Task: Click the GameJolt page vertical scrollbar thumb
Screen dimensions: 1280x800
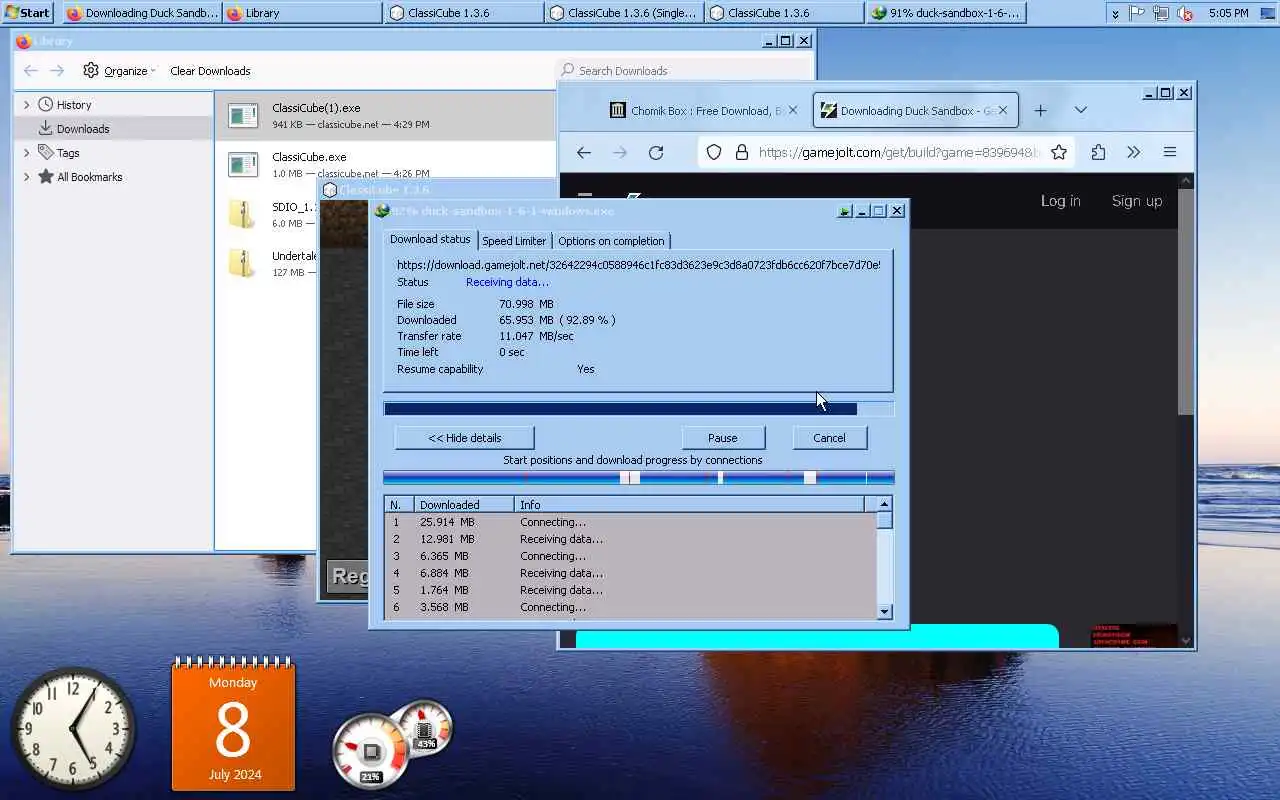Action: click(x=1186, y=300)
